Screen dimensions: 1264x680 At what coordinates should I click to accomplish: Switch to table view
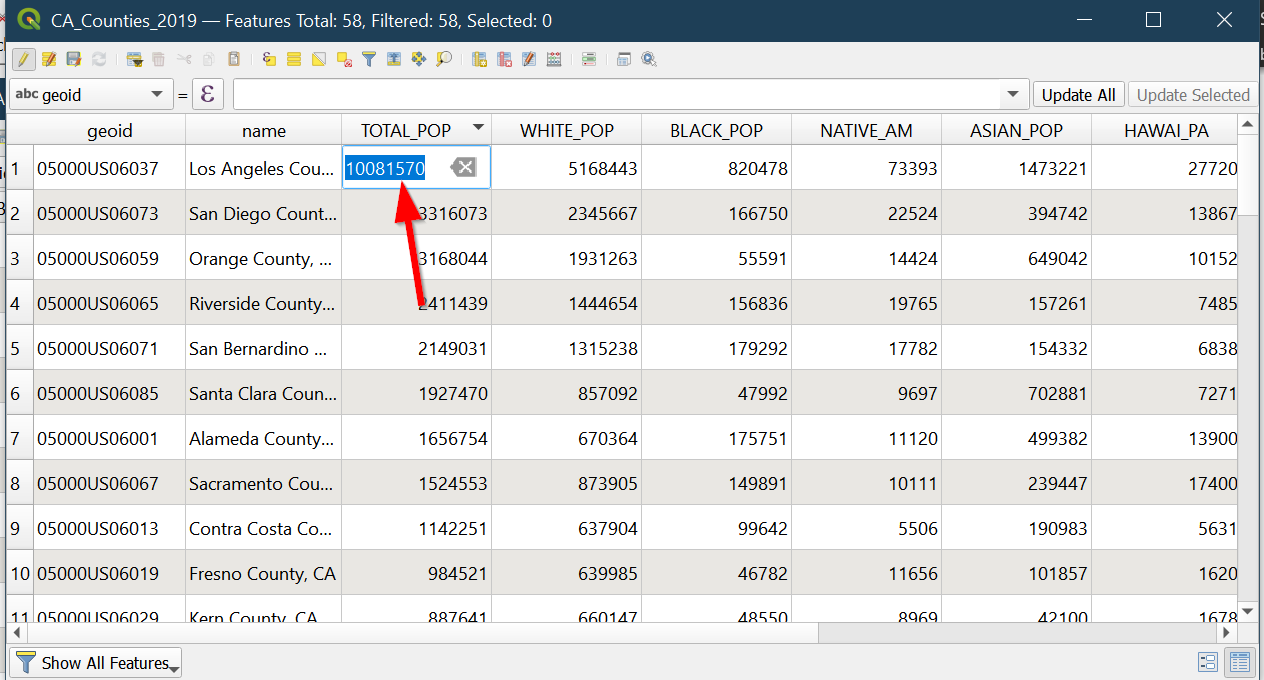1240,662
